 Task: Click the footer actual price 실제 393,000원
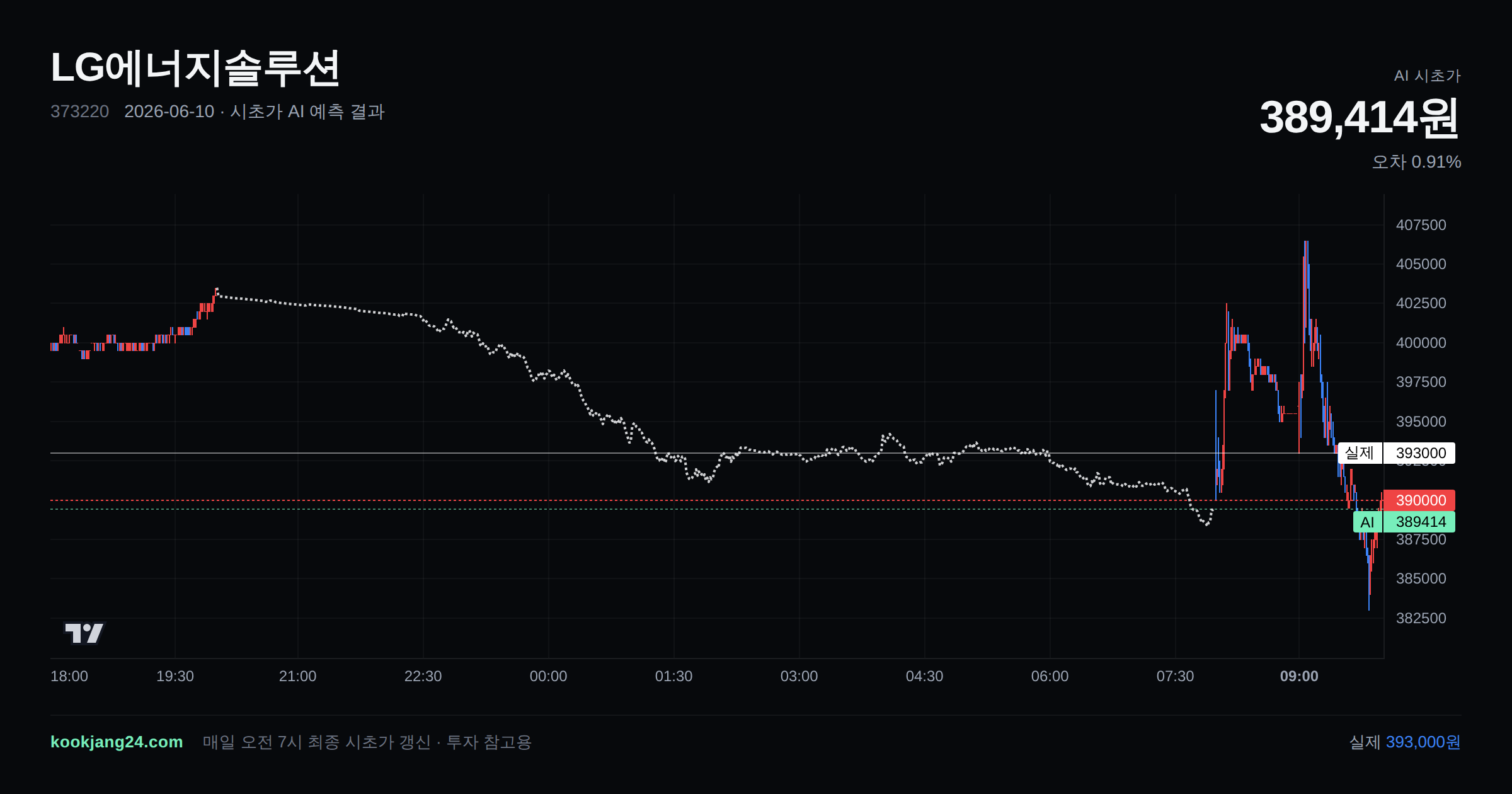(x=1405, y=742)
